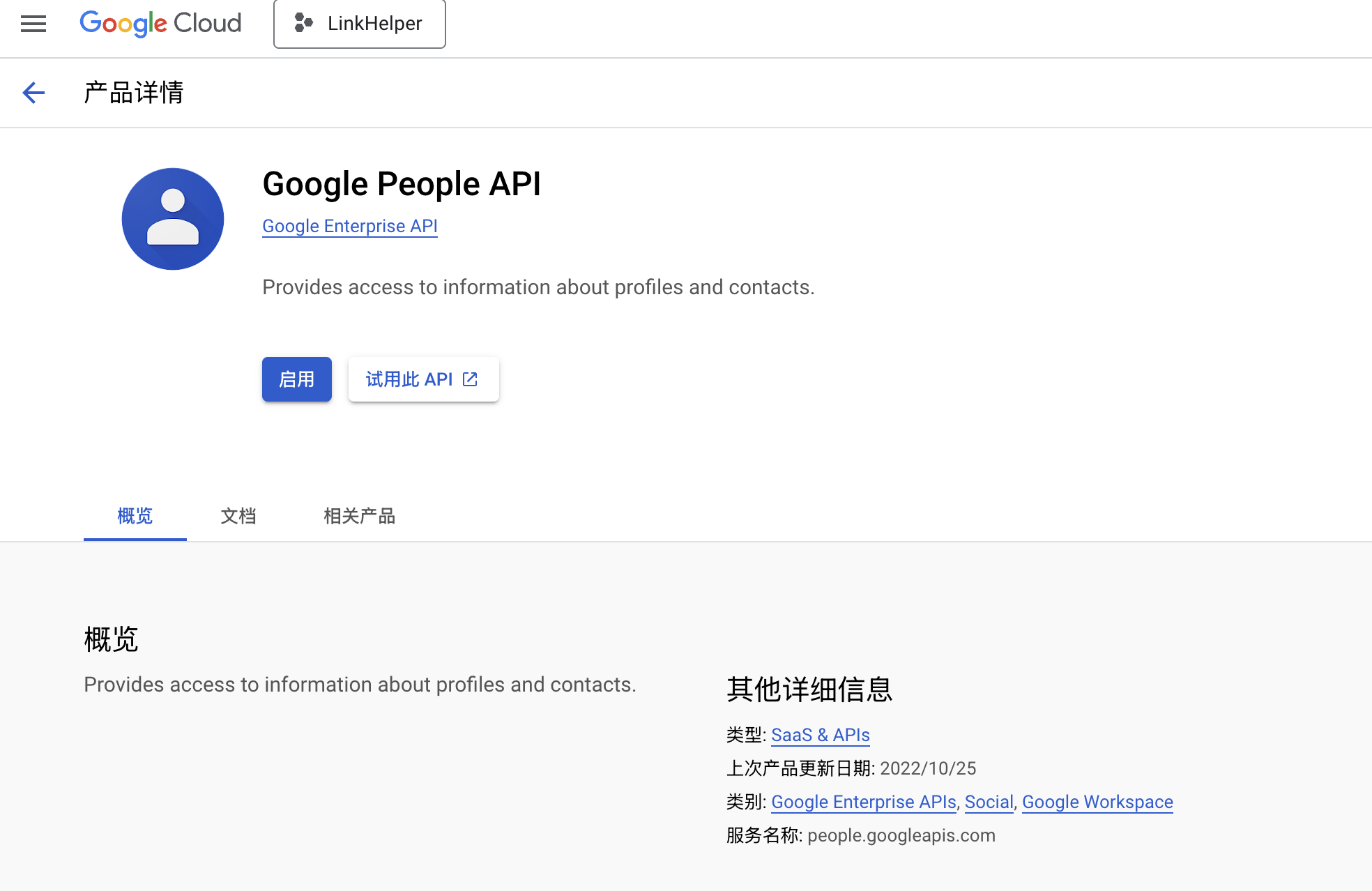Click the 试用此 API button

424,379
